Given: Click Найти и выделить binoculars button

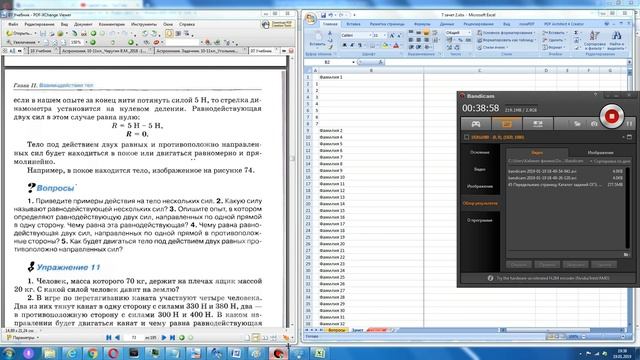Looking at the screenshot, I should pos(617,40).
